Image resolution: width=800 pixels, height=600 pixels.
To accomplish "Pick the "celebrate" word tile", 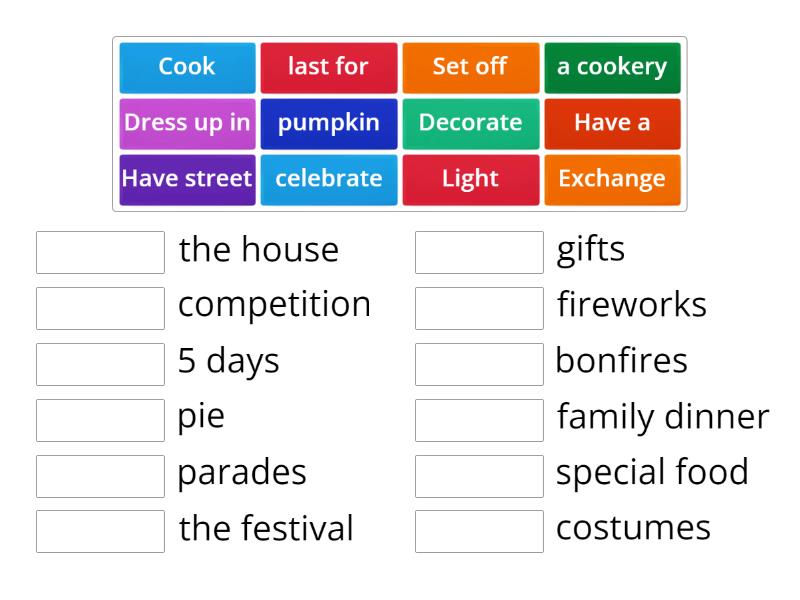I will point(328,179).
